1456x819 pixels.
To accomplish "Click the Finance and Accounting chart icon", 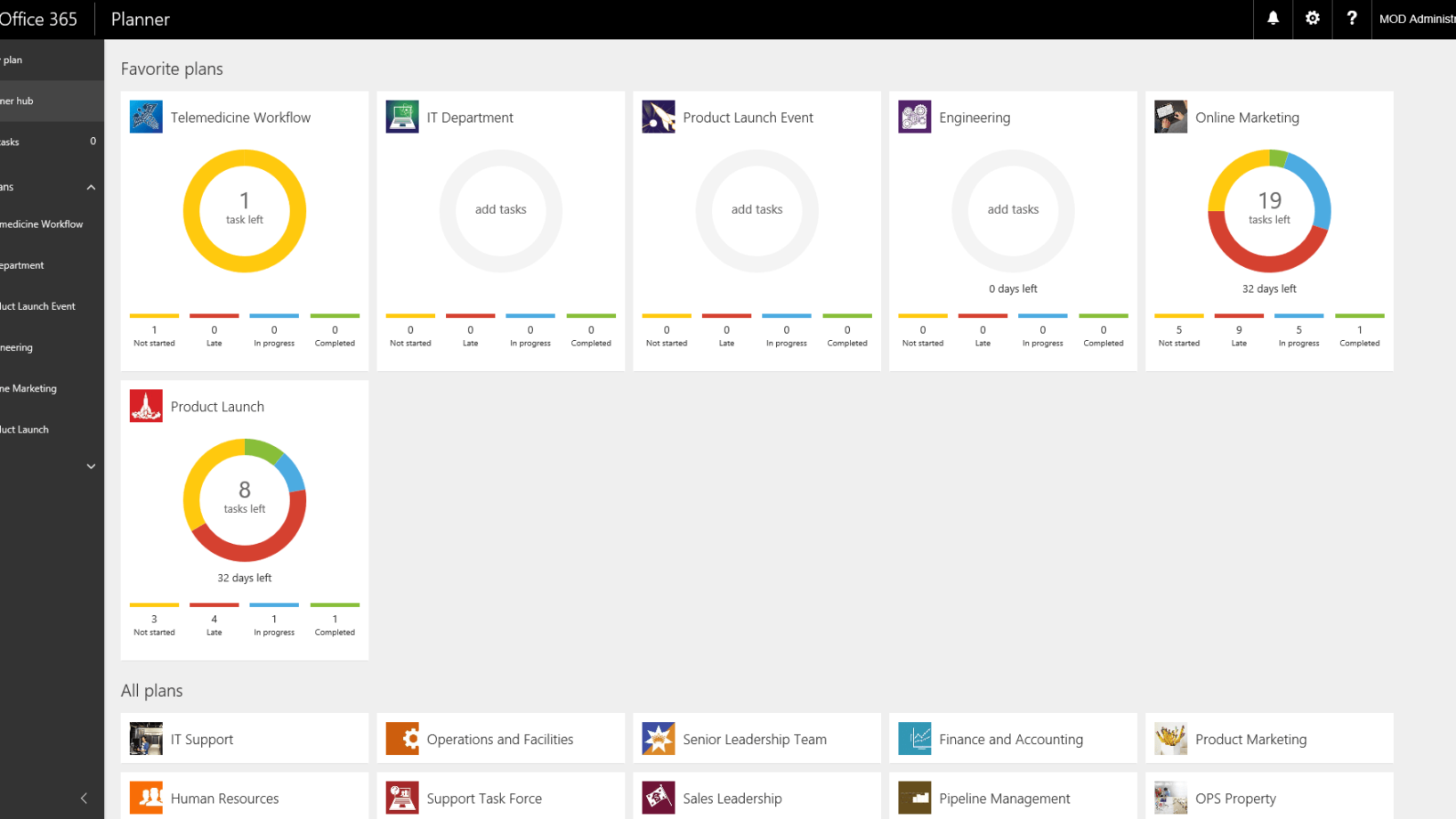I will click(915, 739).
